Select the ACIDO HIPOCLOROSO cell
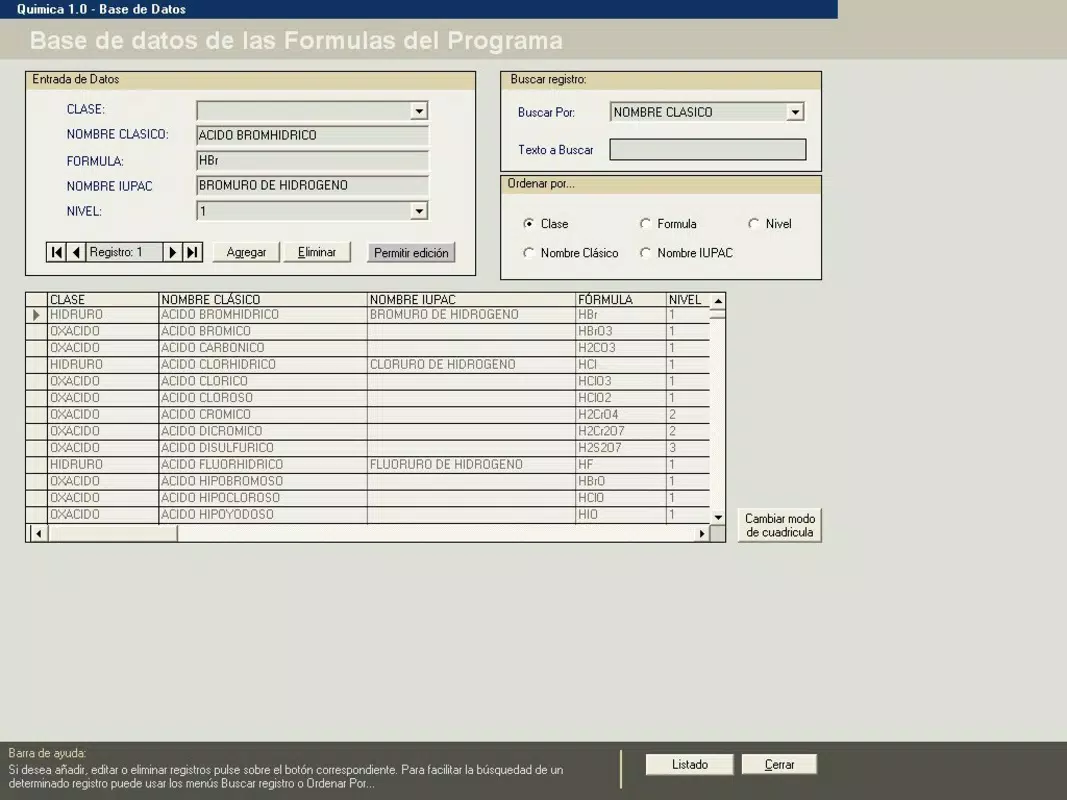The image size is (1067, 800). (263, 498)
